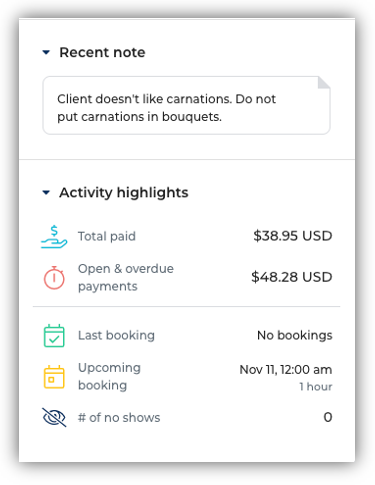Select the Total paid label

(107, 236)
